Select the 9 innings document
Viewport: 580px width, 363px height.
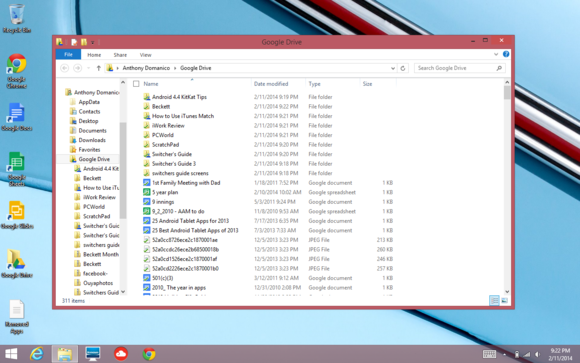(163, 202)
